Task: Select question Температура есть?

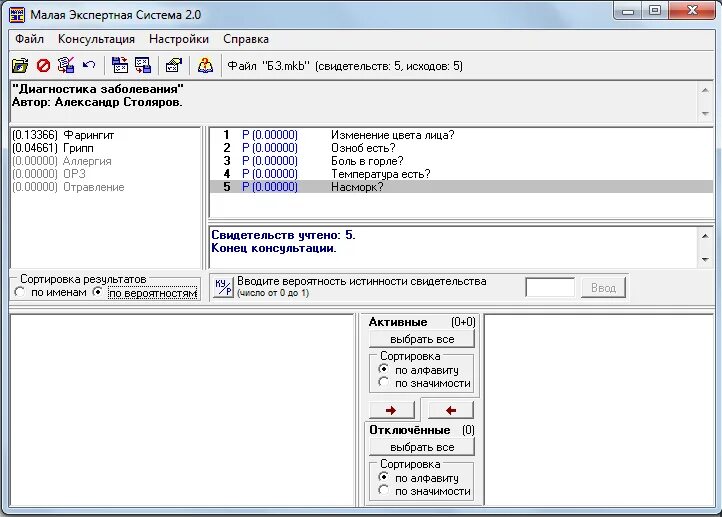Action: point(461,174)
